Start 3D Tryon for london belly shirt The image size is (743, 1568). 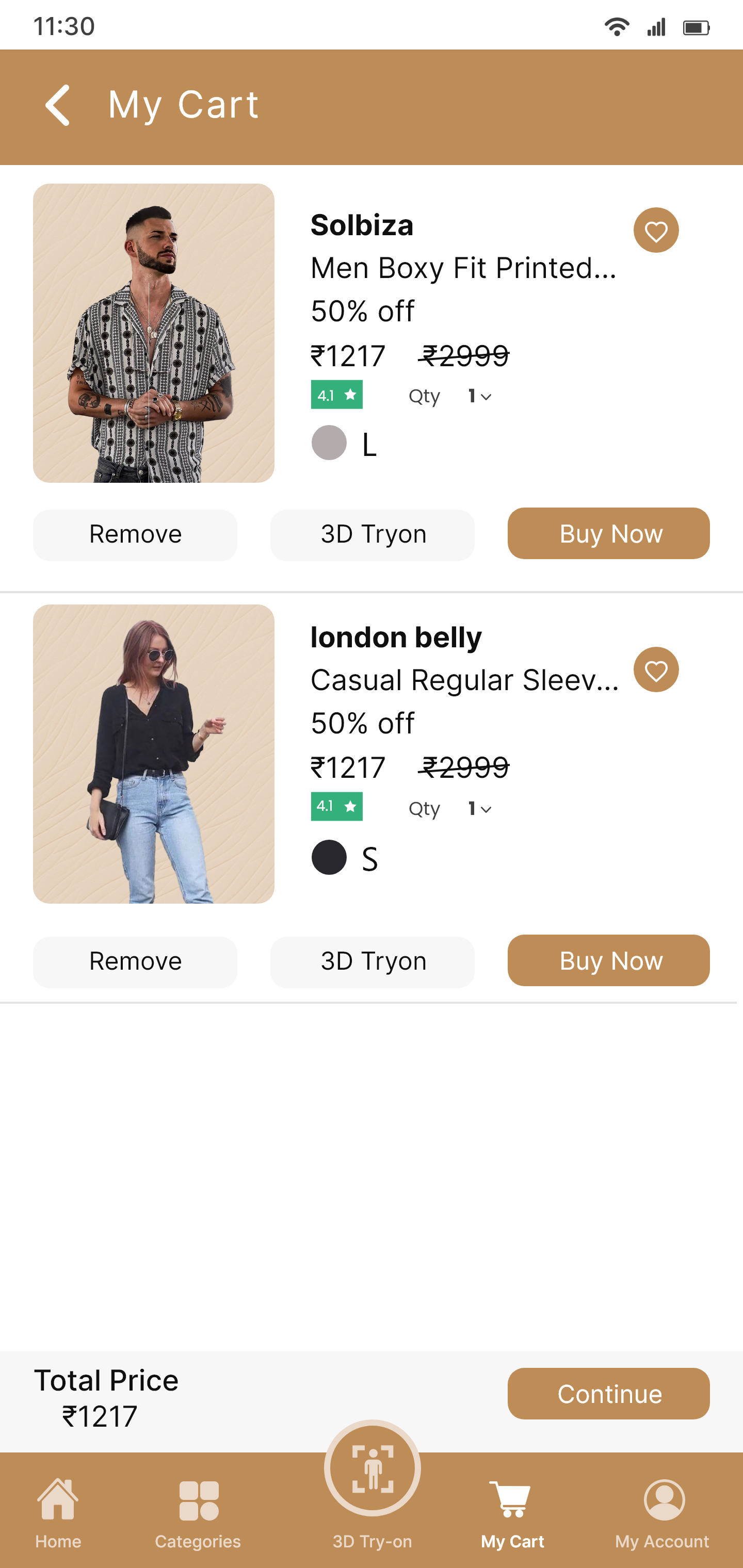pyautogui.click(x=373, y=962)
